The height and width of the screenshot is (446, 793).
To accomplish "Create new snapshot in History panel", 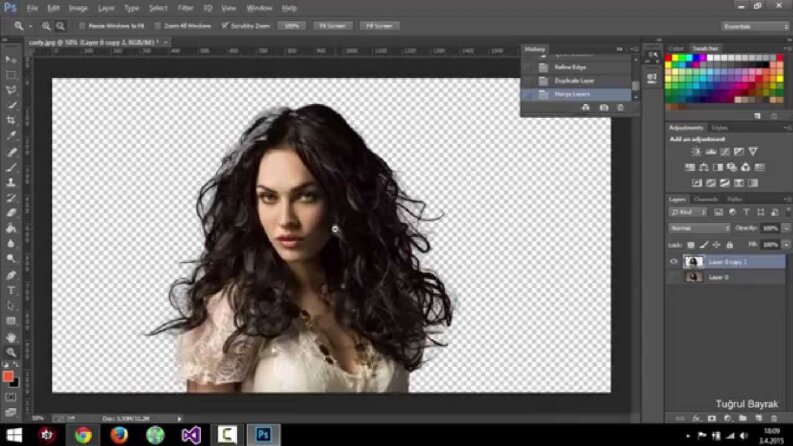I will tap(604, 107).
